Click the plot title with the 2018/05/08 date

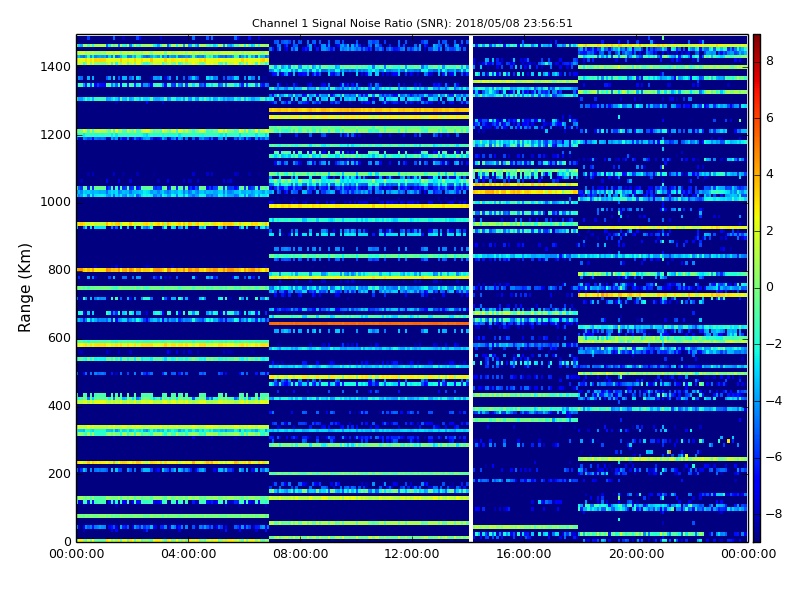pos(412,23)
